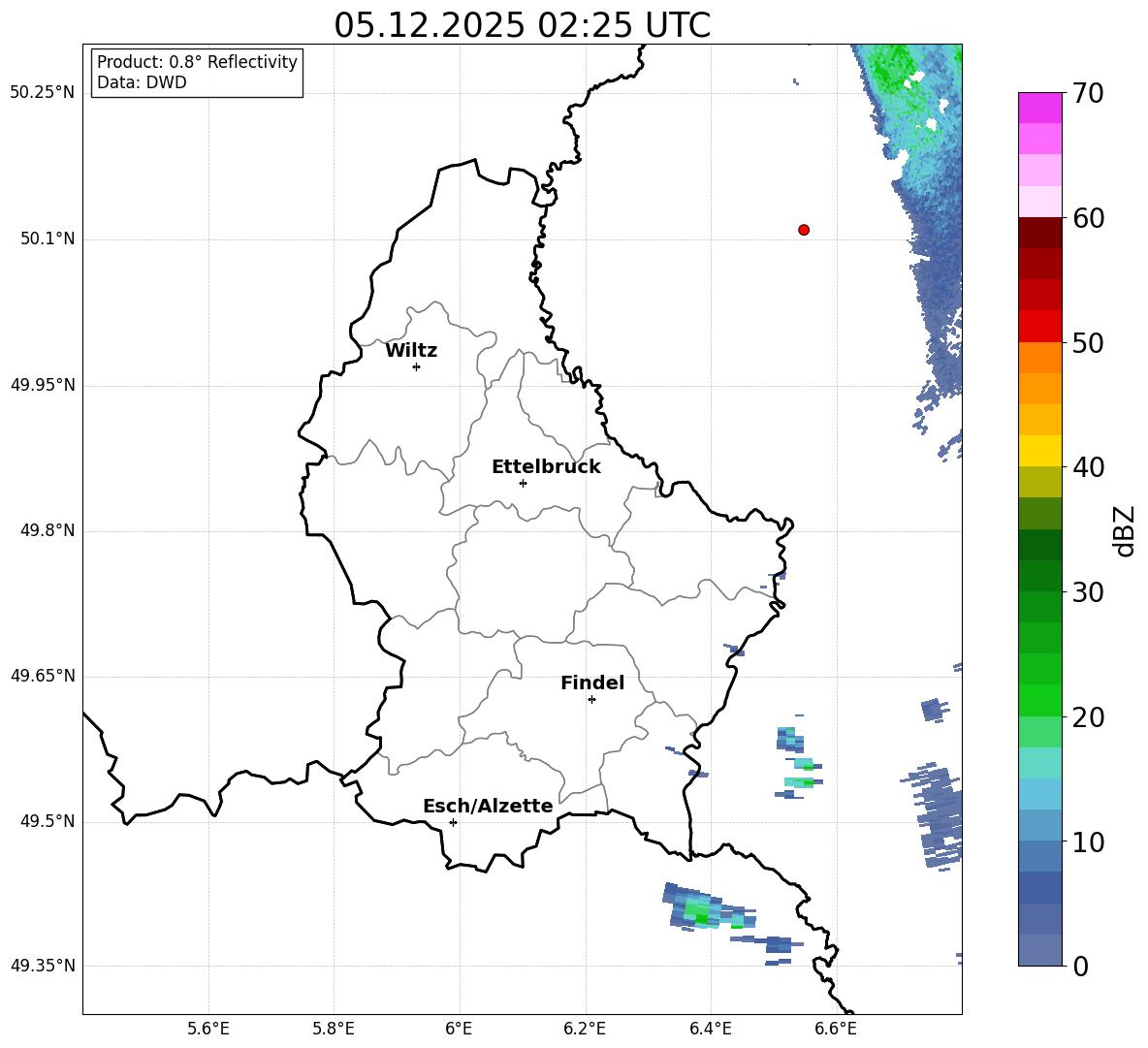Image resolution: width=1148 pixels, height=1048 pixels.
Task: Click the 0 tick on the colorbar
Action: pyautogui.click(x=1080, y=966)
